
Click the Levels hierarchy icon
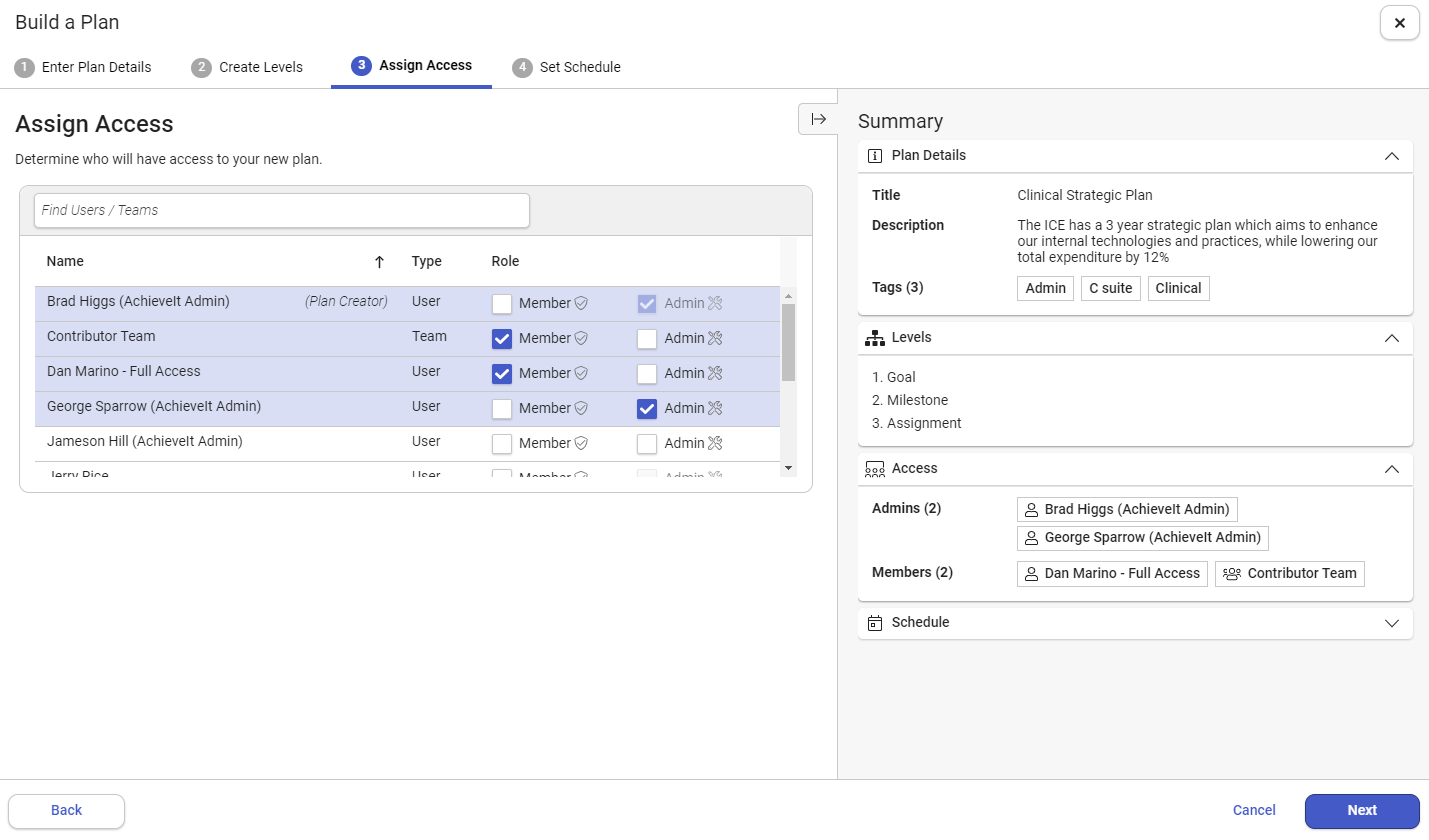875,338
